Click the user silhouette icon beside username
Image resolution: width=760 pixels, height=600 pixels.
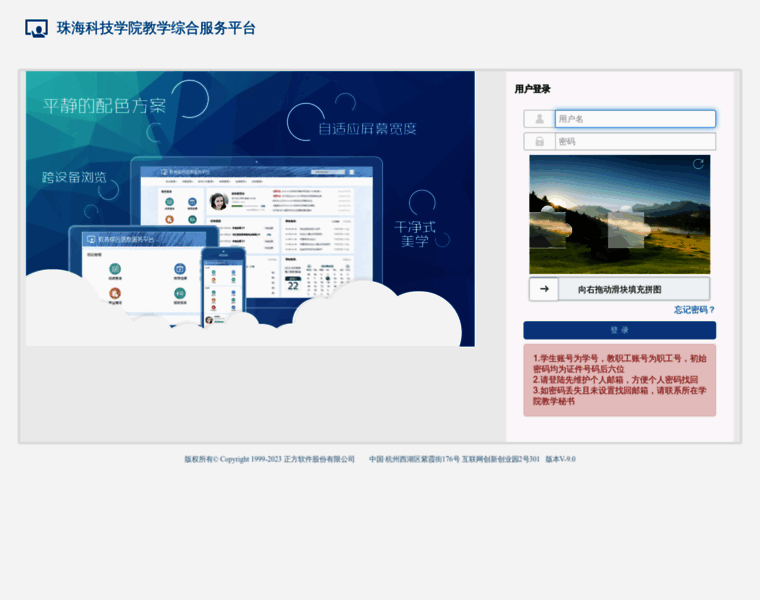coord(539,119)
